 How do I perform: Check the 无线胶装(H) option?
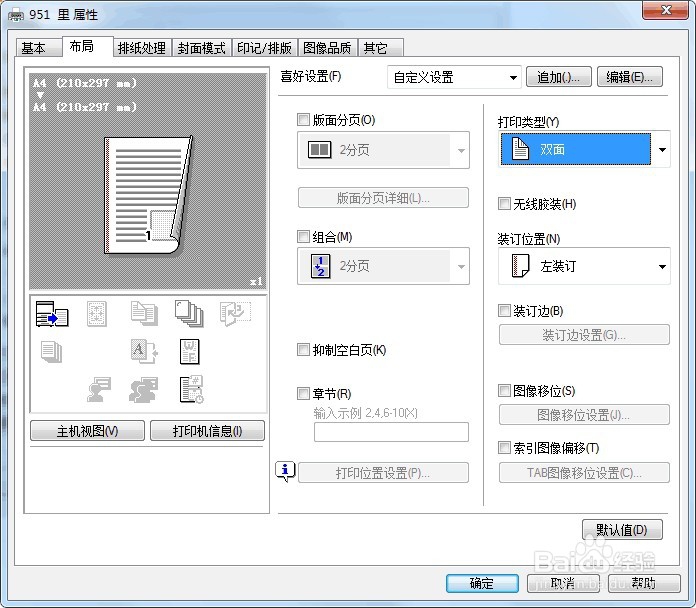click(504, 204)
